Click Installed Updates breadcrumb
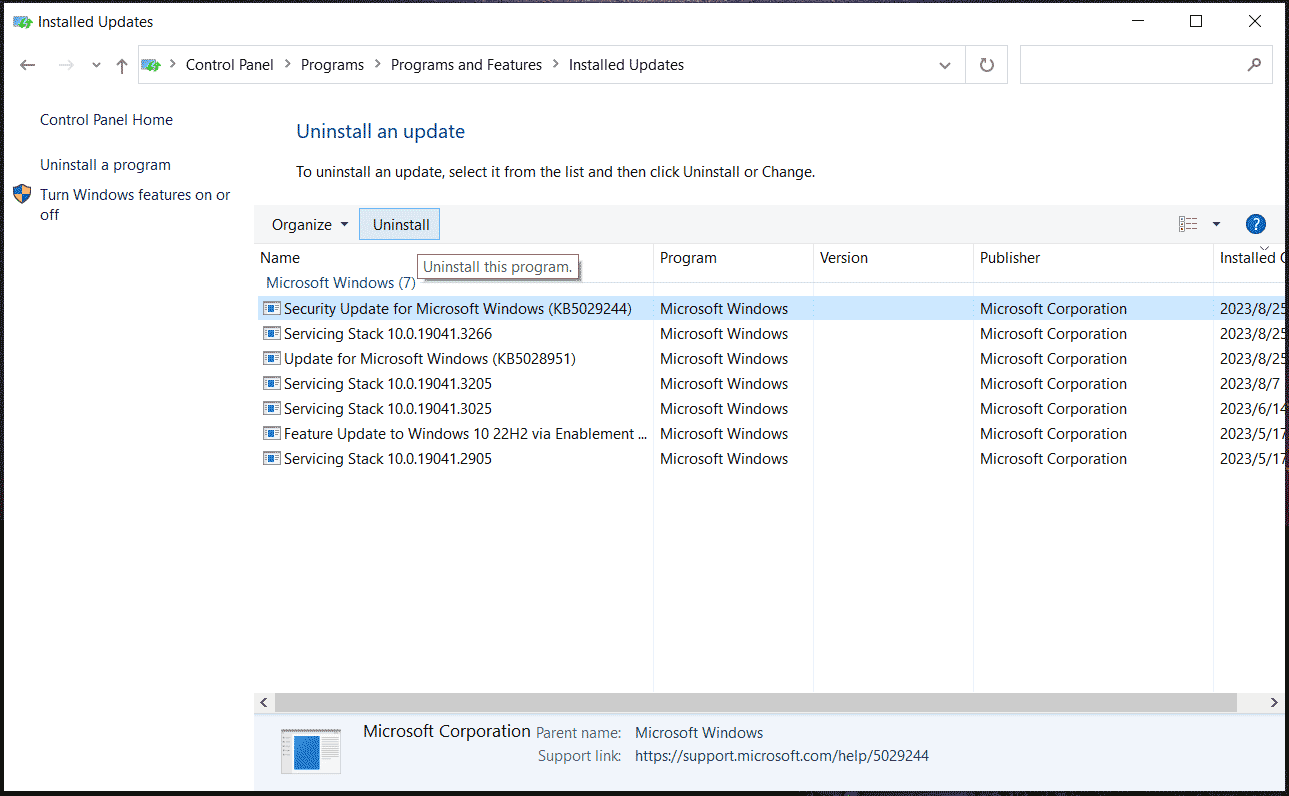1289x796 pixels. [626, 65]
